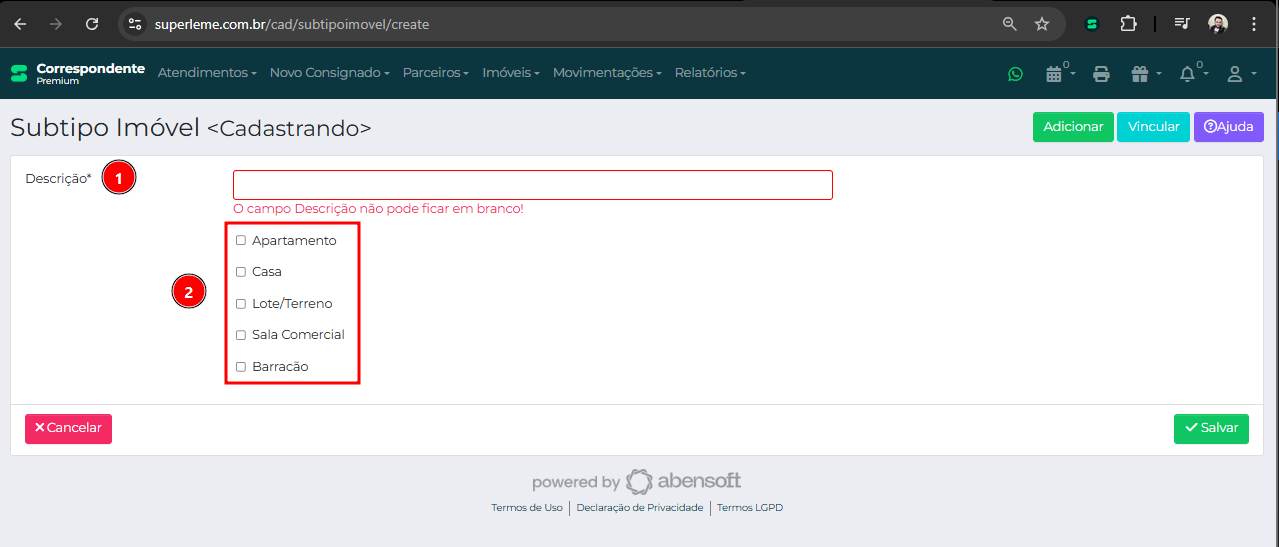This screenshot has width=1279, height=547.
Task: Click into the Descrição text field
Action: click(532, 185)
